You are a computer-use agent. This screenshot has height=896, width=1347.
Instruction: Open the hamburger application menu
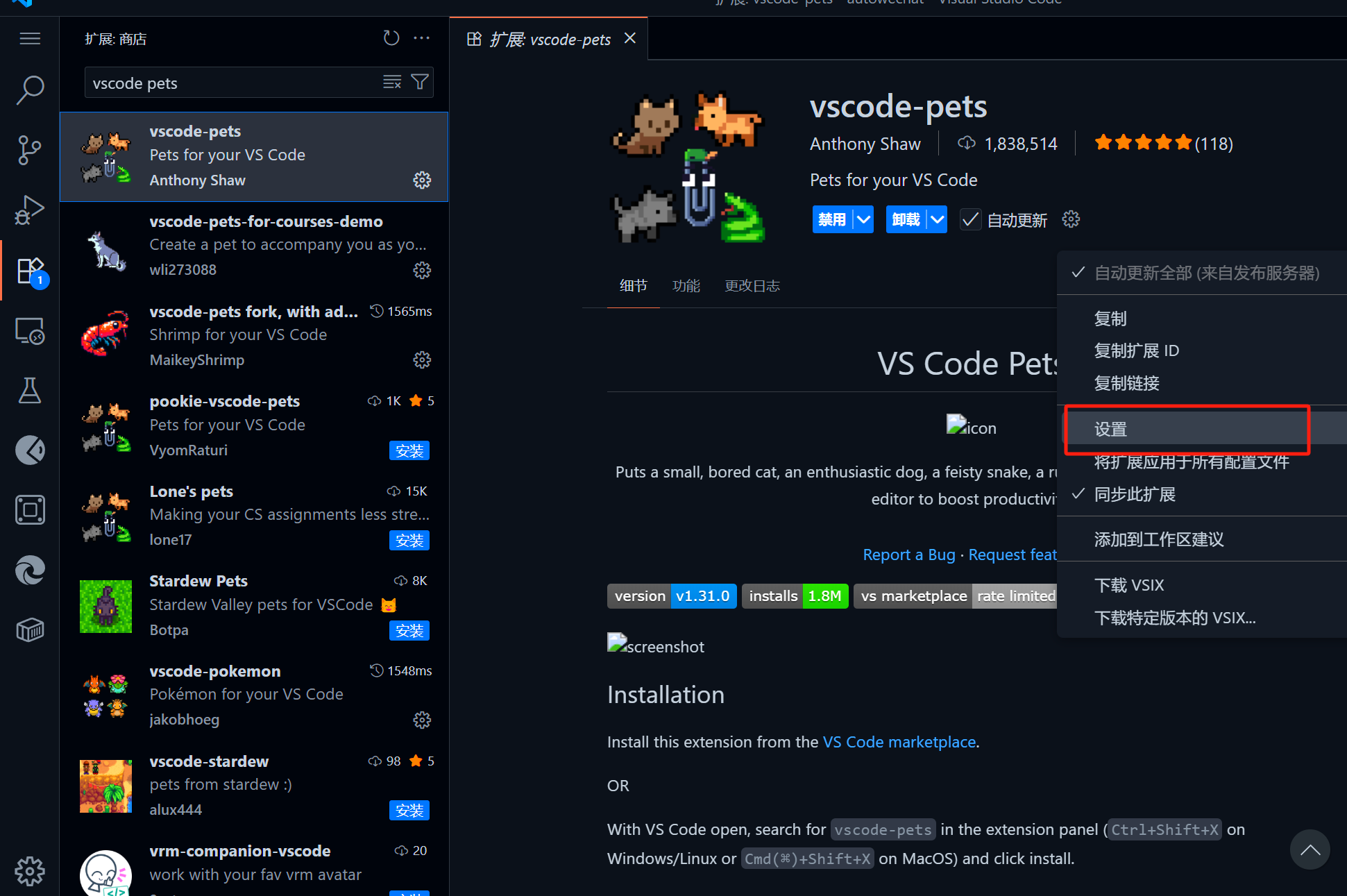tap(30, 38)
